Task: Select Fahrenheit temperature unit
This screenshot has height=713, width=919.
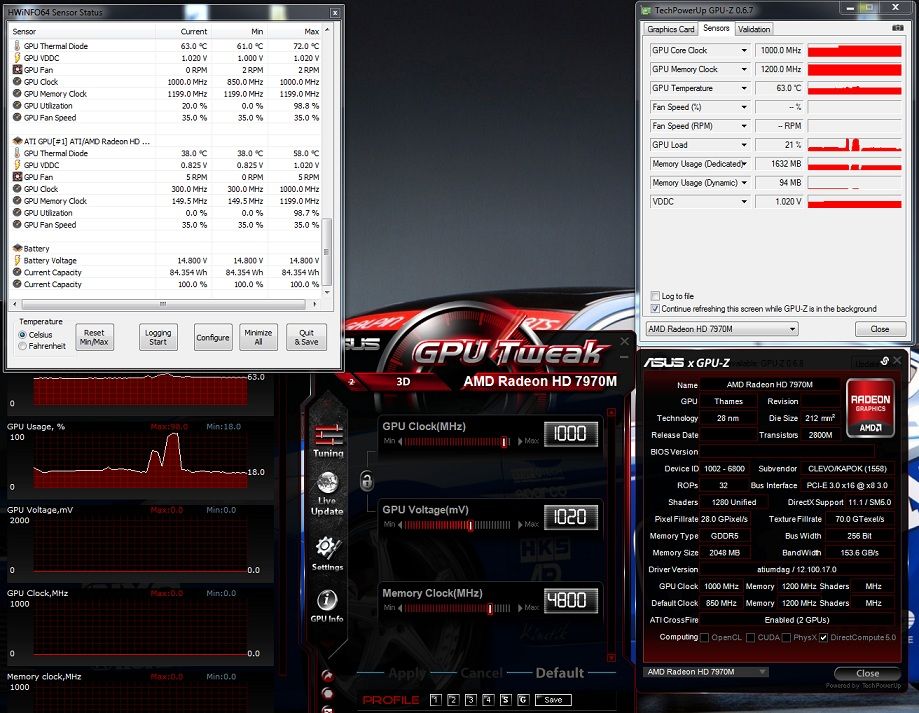Action: tap(22, 346)
